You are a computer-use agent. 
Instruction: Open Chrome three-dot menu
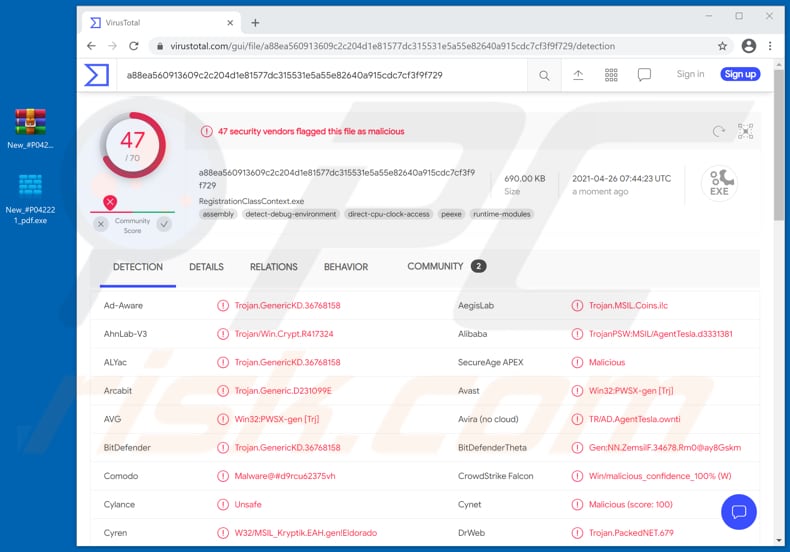(770, 46)
